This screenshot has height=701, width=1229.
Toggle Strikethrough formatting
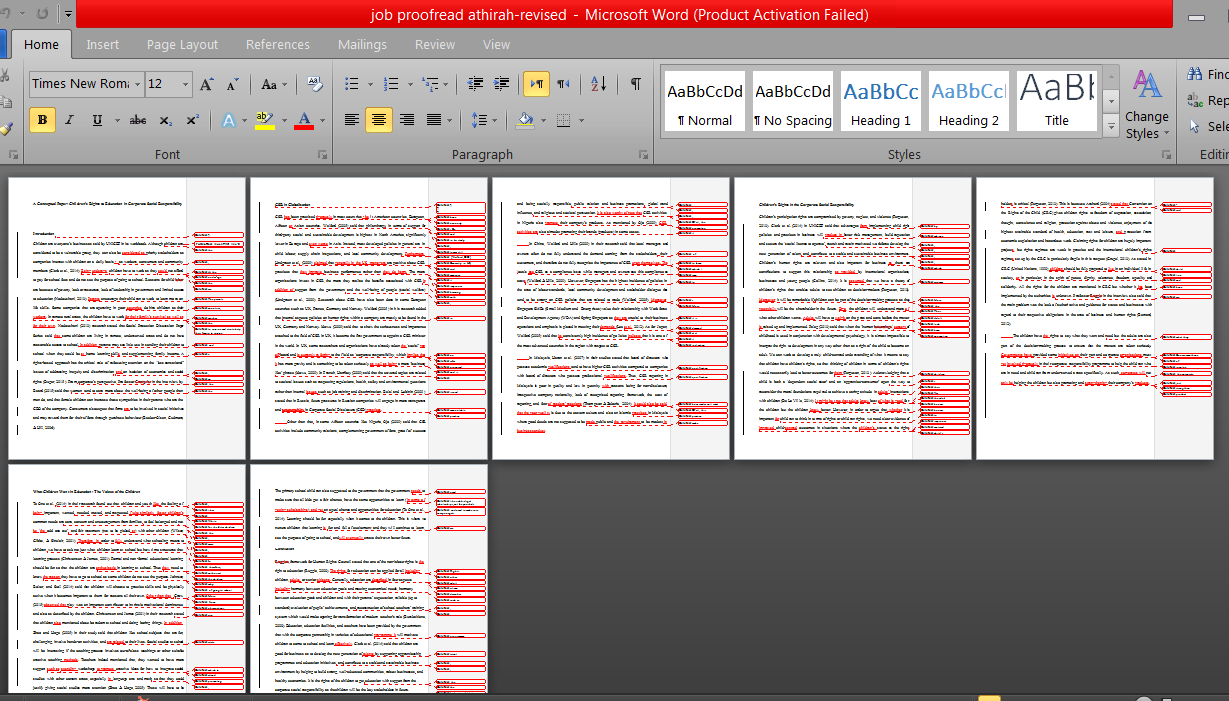[139, 120]
